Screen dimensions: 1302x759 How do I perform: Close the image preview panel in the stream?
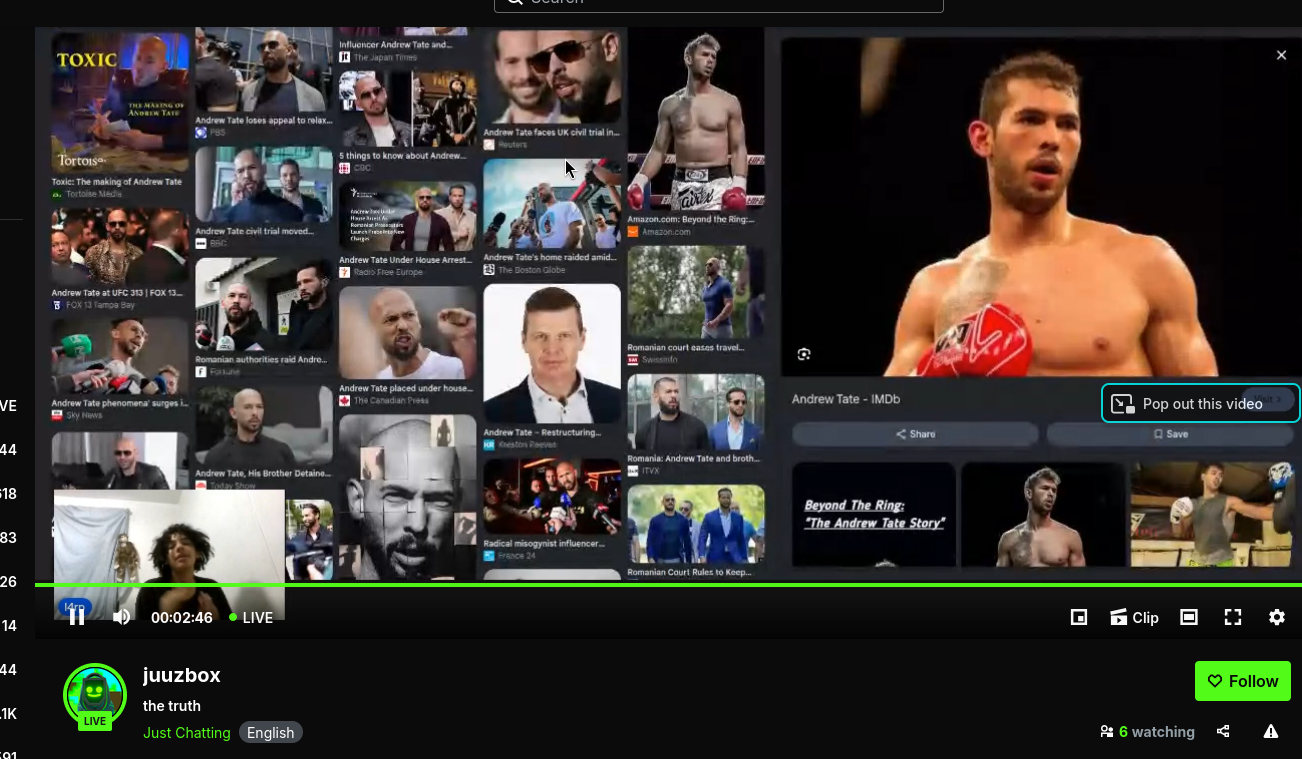1281,55
